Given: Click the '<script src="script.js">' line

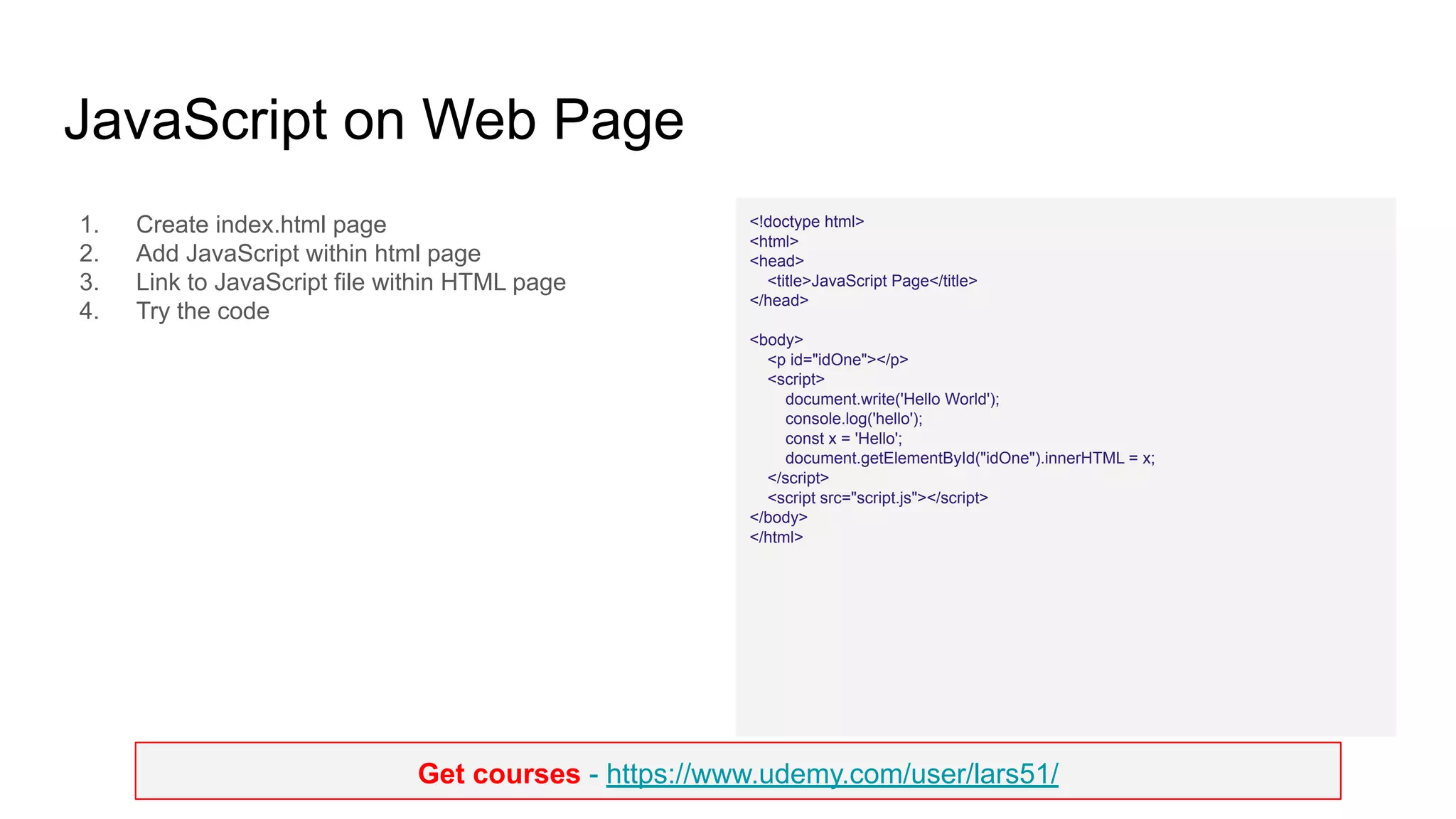Looking at the screenshot, I should [878, 498].
